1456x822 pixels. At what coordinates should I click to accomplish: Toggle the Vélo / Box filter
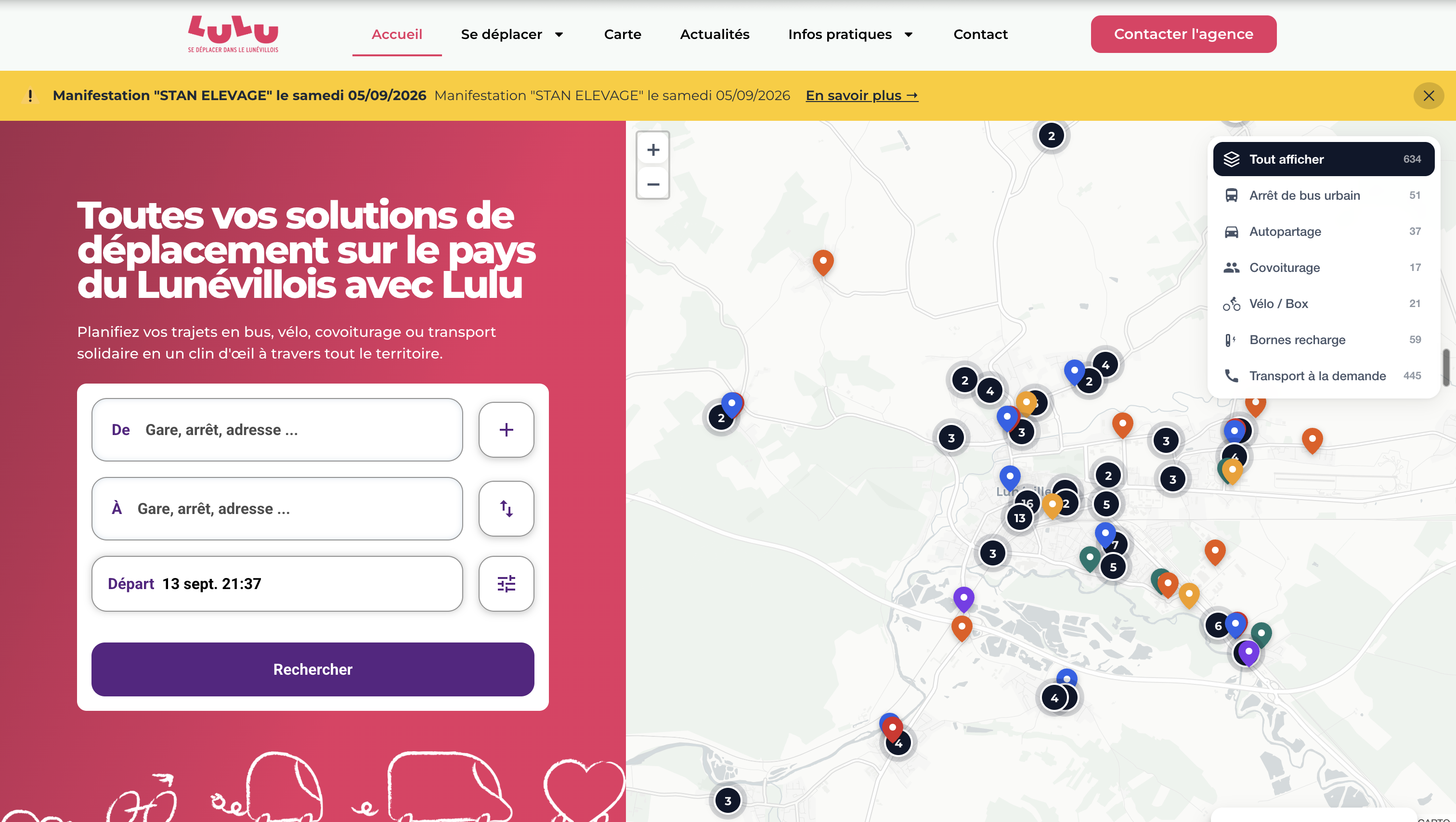(1323, 303)
